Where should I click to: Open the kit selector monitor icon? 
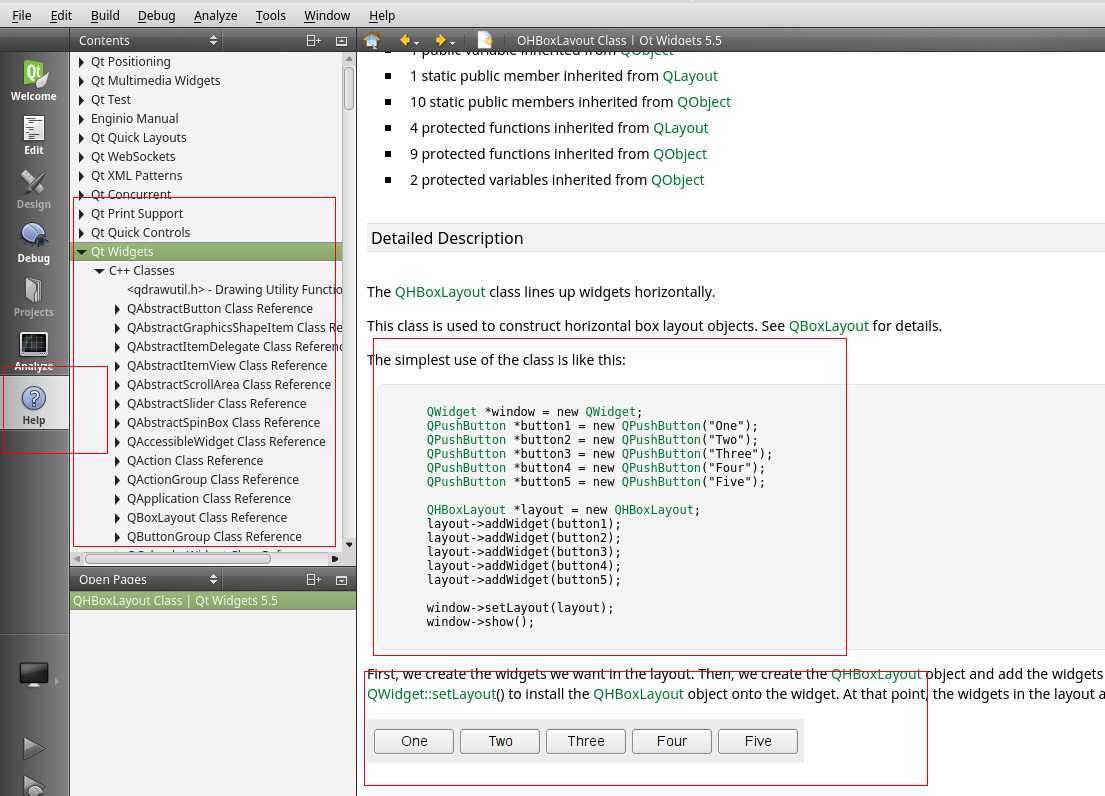(x=34, y=675)
